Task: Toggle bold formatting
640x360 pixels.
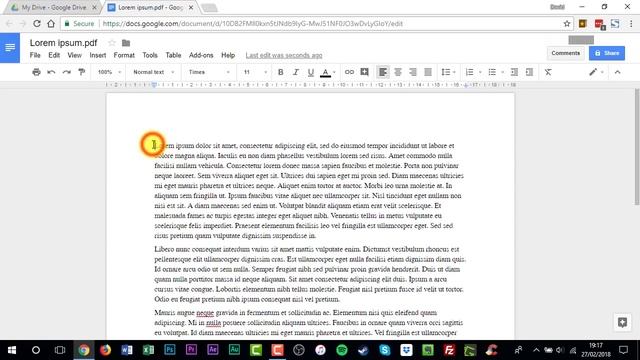Action: point(280,72)
